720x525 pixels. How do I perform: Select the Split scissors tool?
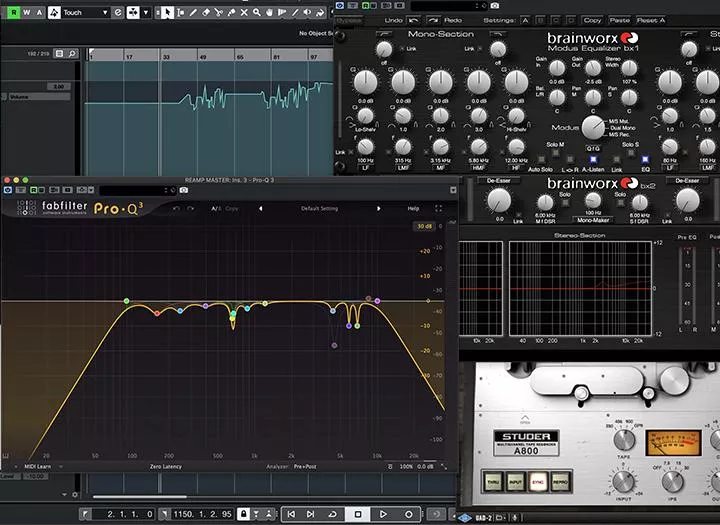(x=219, y=12)
